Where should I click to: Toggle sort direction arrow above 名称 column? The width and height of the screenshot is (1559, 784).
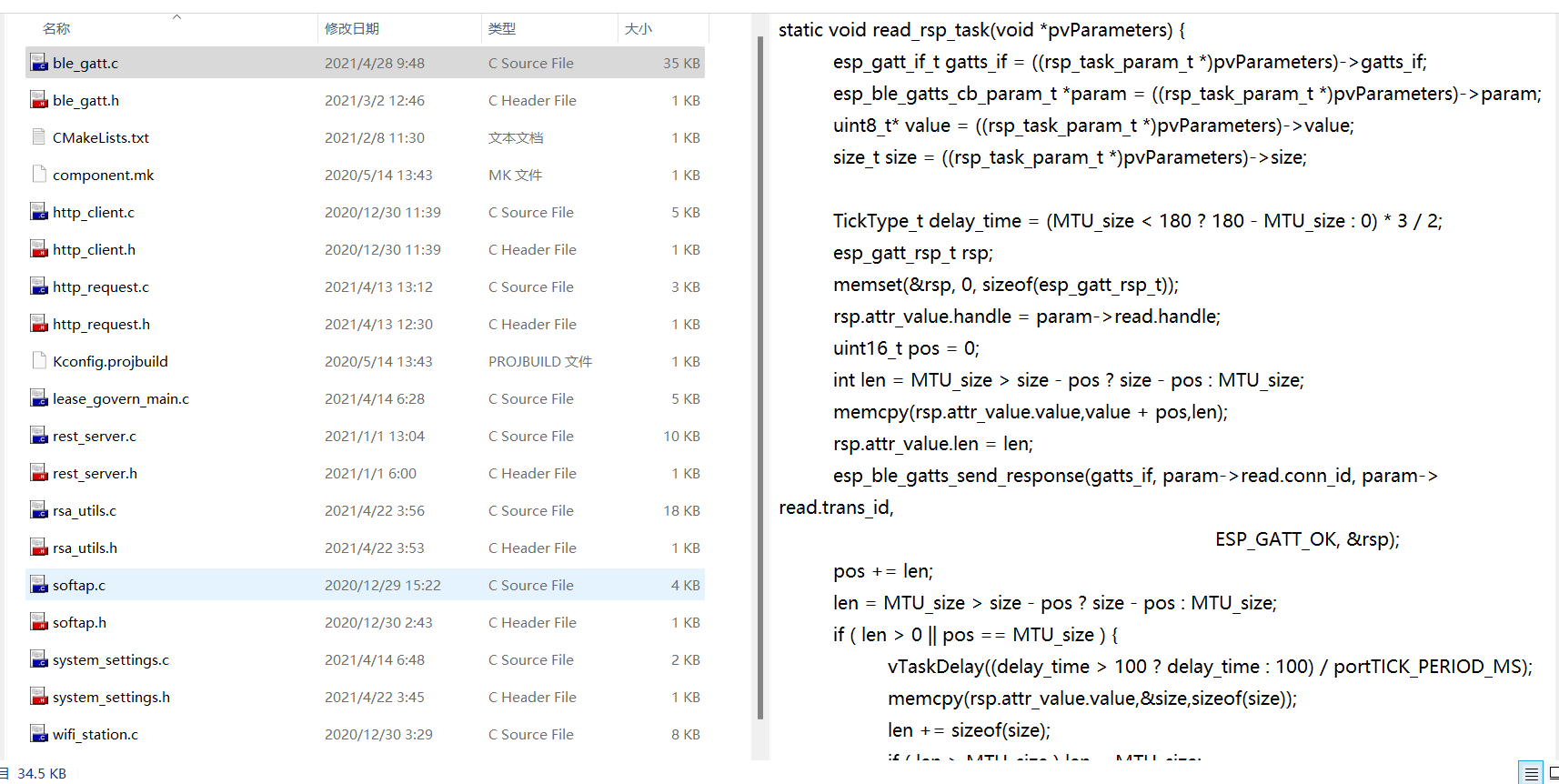[x=176, y=16]
